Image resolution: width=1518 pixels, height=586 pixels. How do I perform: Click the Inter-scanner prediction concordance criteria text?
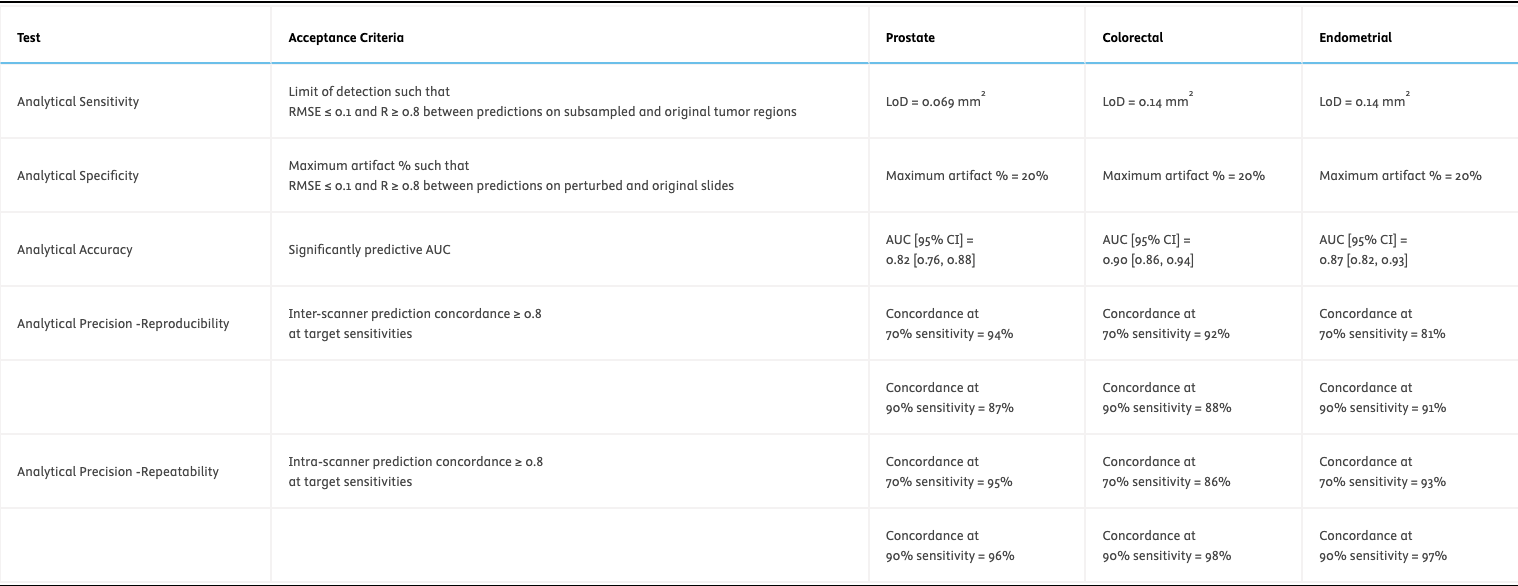(x=415, y=324)
